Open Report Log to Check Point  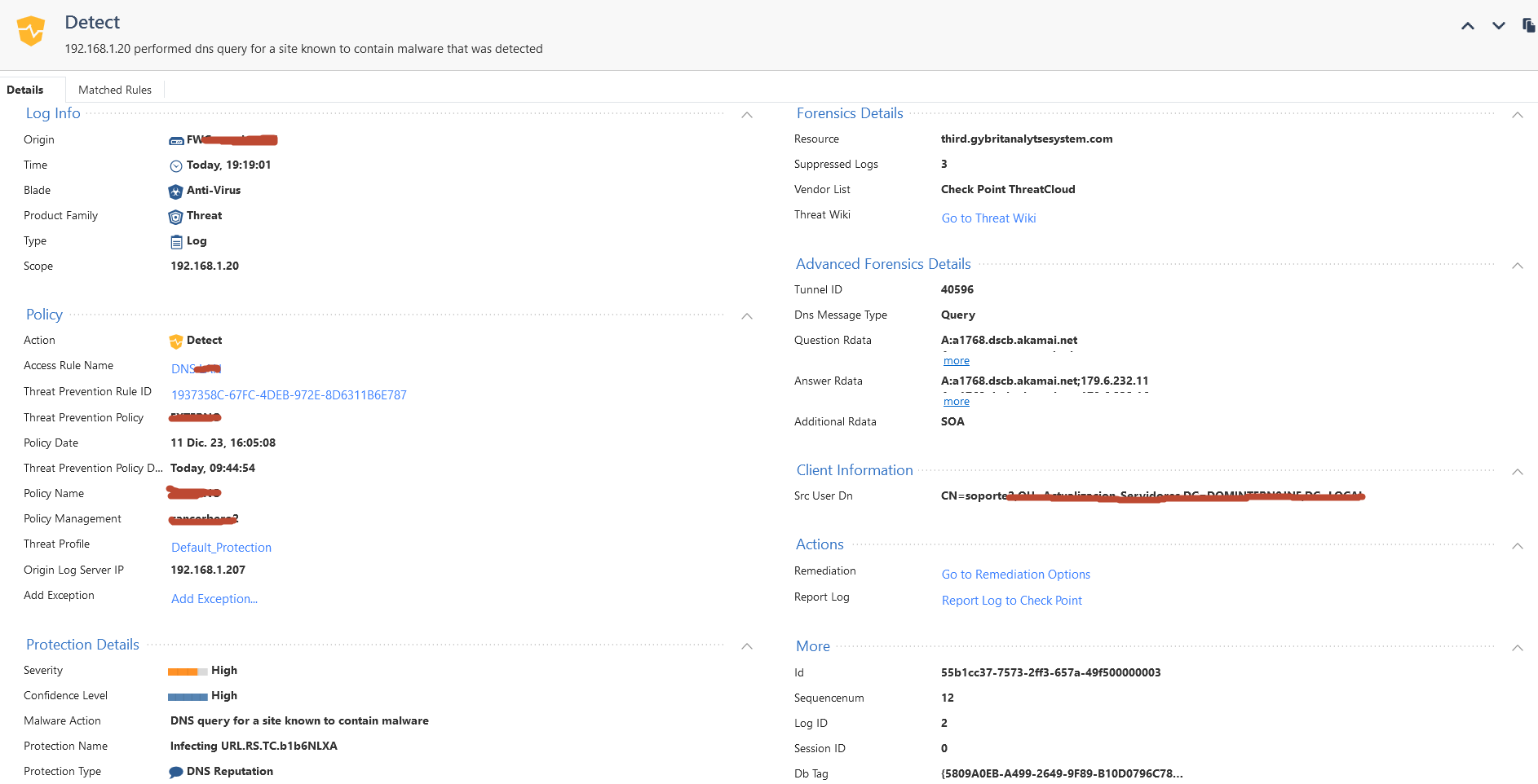tap(1011, 601)
